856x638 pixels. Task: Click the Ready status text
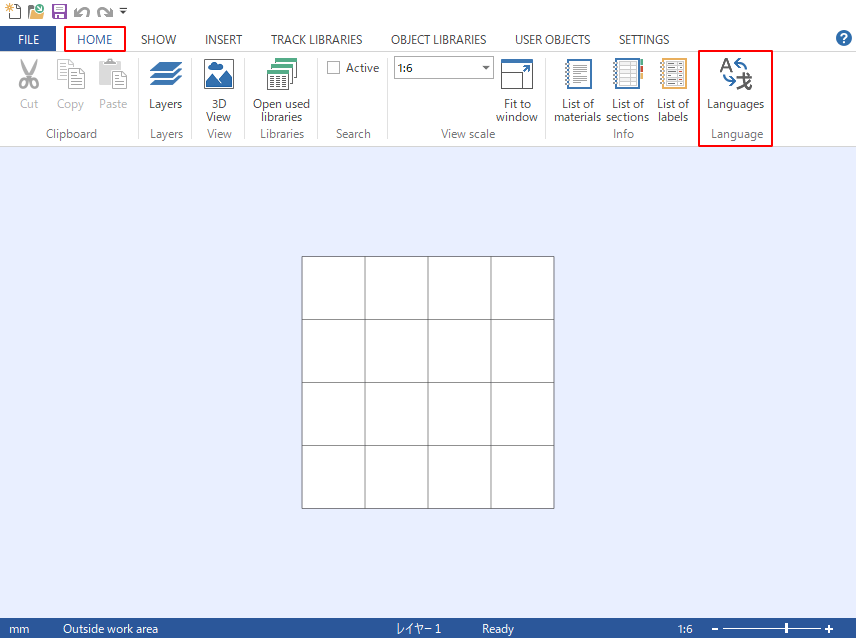click(498, 629)
